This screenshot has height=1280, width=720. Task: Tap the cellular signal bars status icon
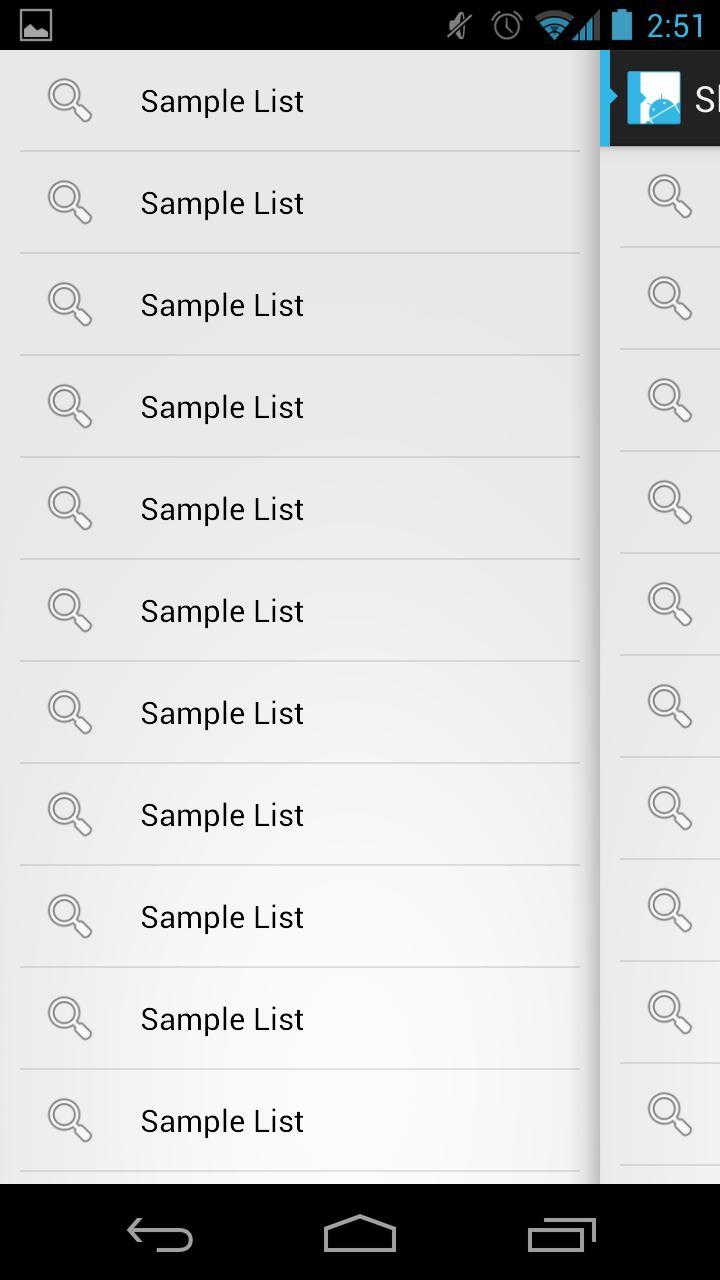pos(587,25)
